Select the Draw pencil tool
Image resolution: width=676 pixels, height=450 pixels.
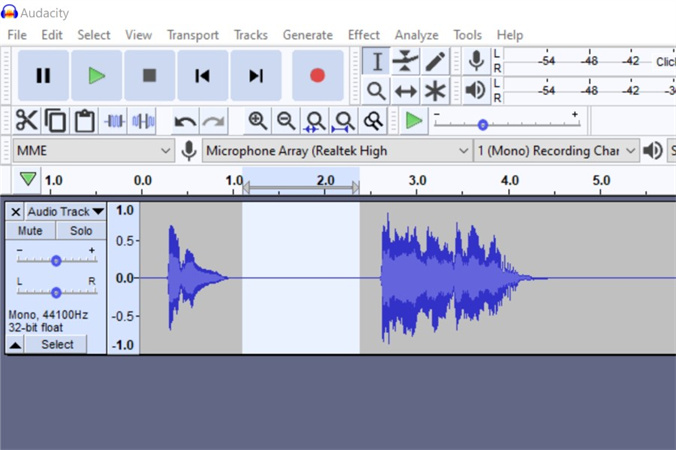tap(435, 61)
